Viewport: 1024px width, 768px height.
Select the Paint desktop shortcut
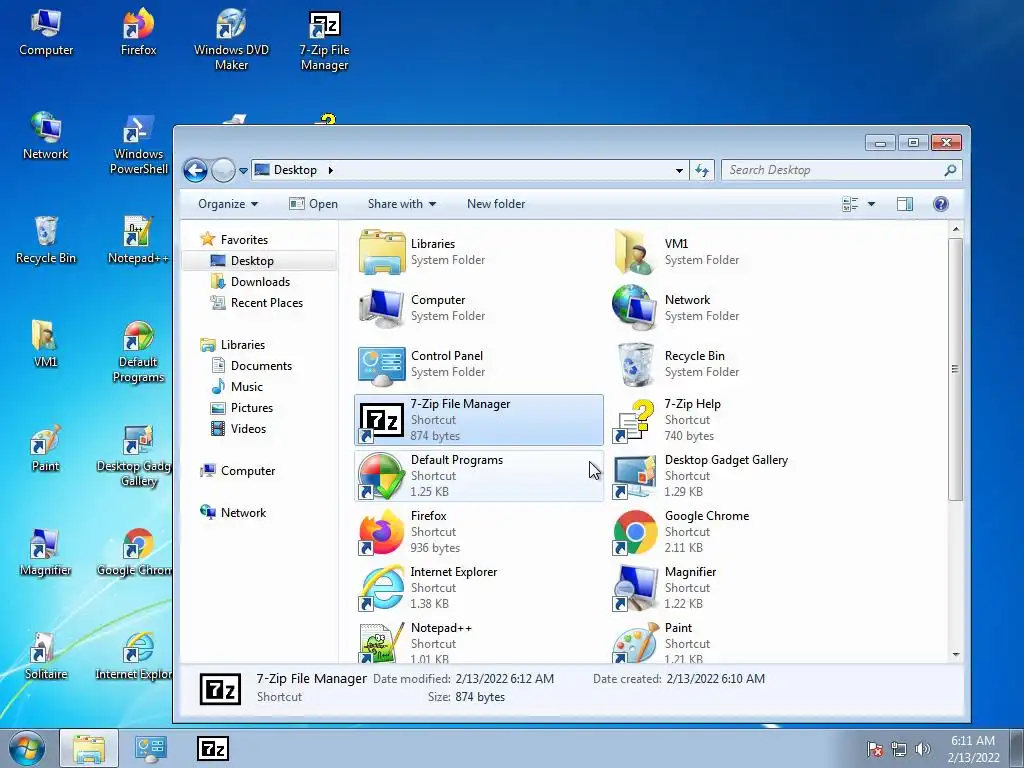pyautogui.click(x=45, y=448)
